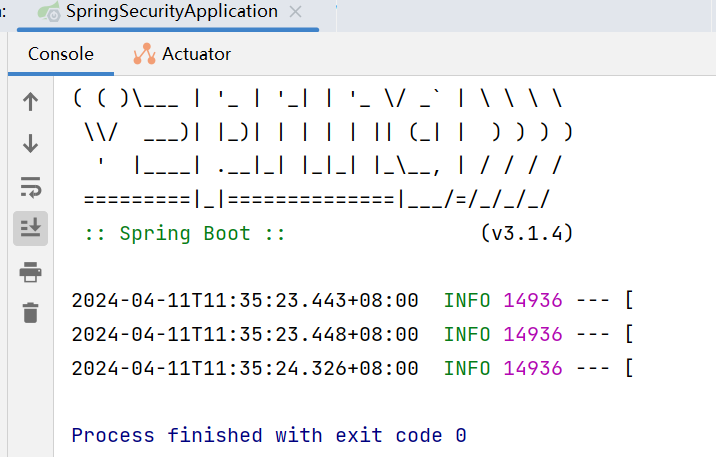Close the SpringSecurityApplication run tab
Viewport: 716px width, 457px height.
point(295,12)
